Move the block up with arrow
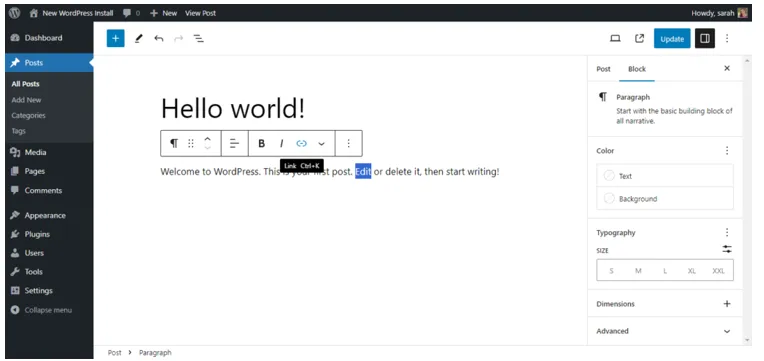The width and height of the screenshot is (764, 361). point(208,138)
